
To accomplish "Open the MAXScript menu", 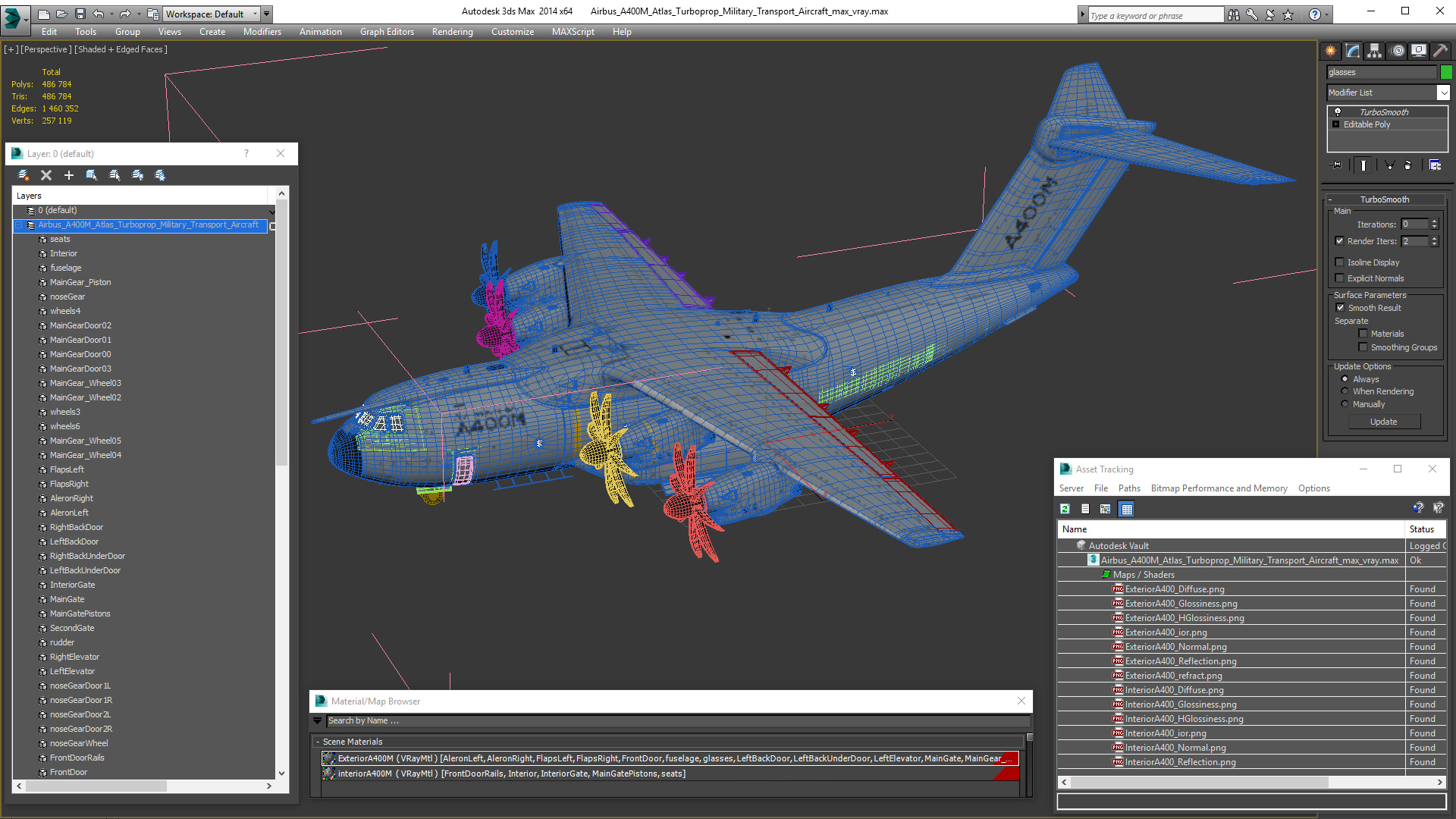I will click(573, 32).
